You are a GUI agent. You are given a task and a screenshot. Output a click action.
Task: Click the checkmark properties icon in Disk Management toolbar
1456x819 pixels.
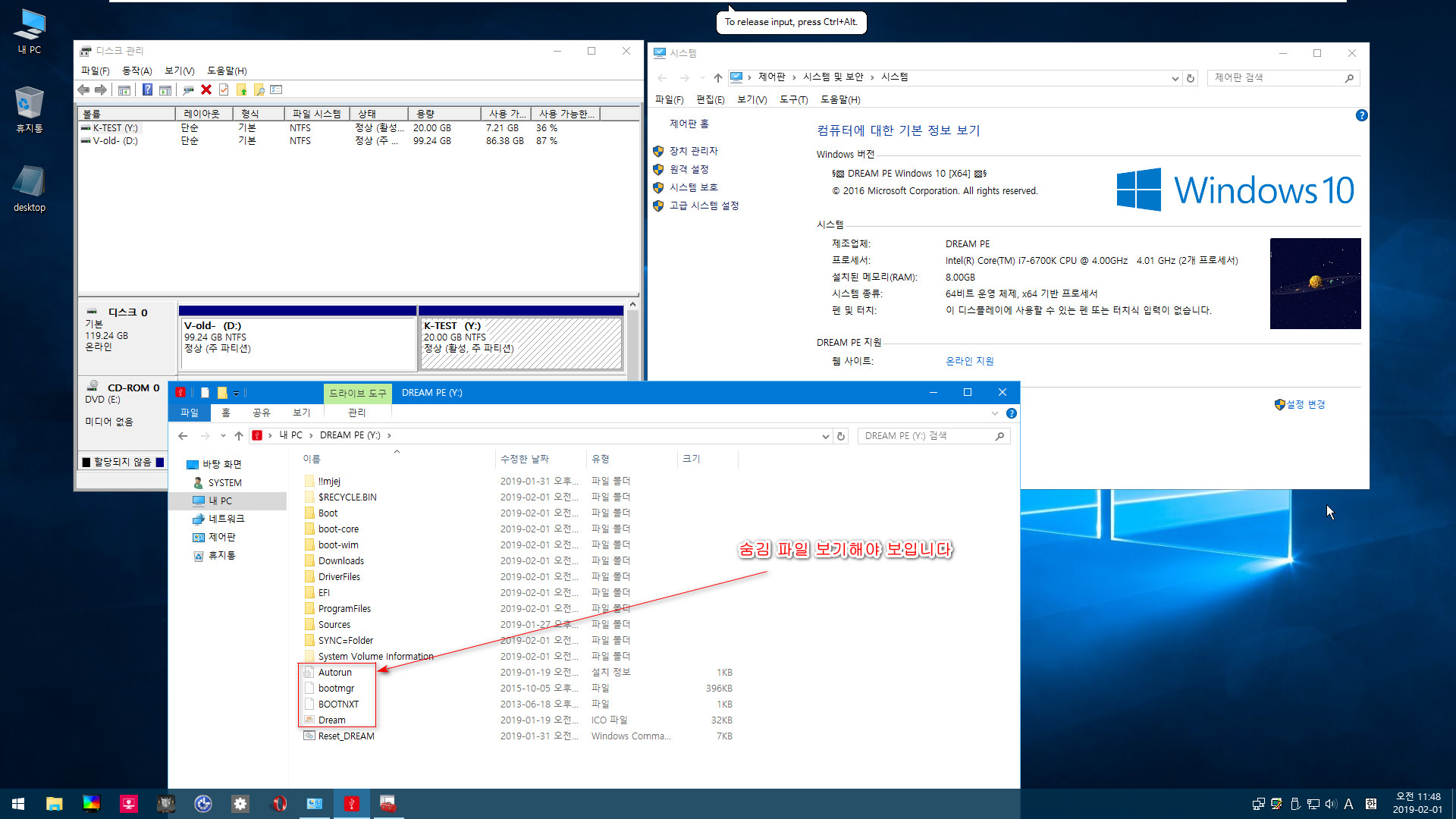click(x=224, y=90)
